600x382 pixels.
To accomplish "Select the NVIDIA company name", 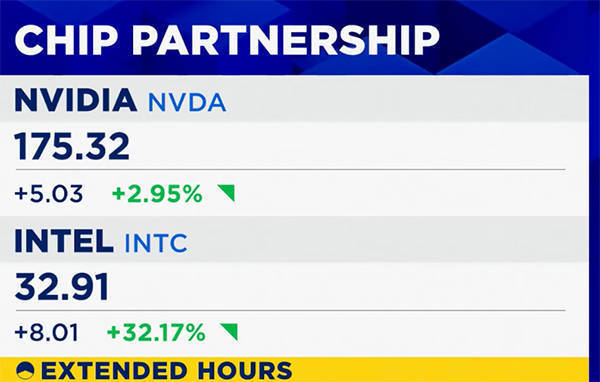I will 75,100.
